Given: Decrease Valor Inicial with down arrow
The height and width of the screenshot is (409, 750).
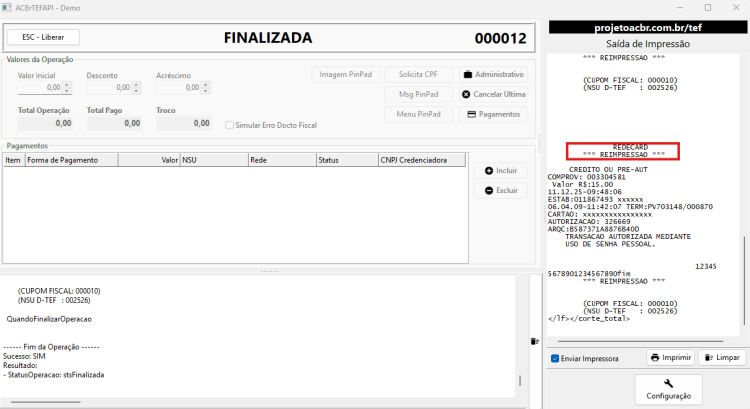Looking at the screenshot, I should point(67,91).
